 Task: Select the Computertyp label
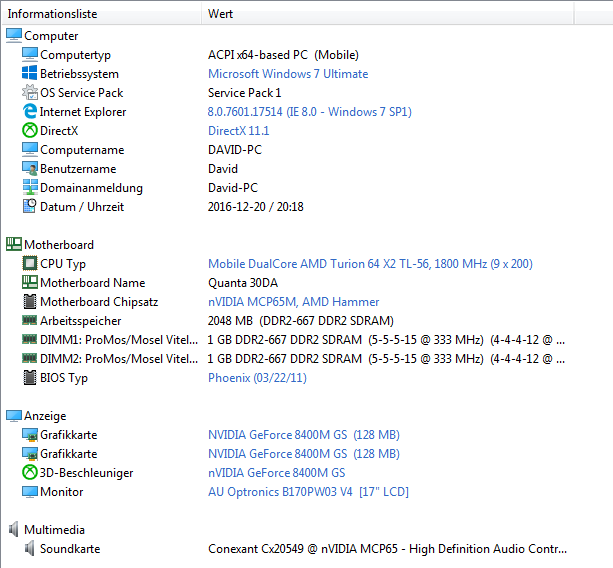click(x=75, y=55)
